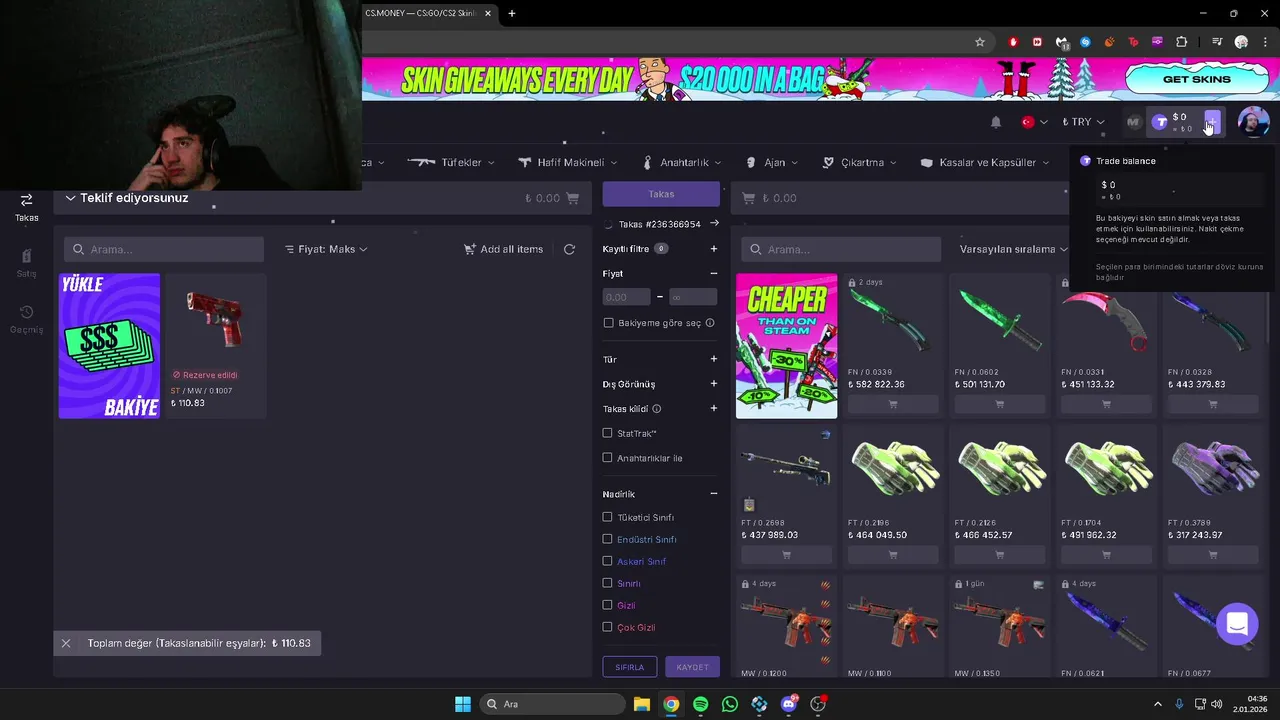
Task: Add the ₺ 437 989.03 sniper rifle to cart
Action: (786, 555)
